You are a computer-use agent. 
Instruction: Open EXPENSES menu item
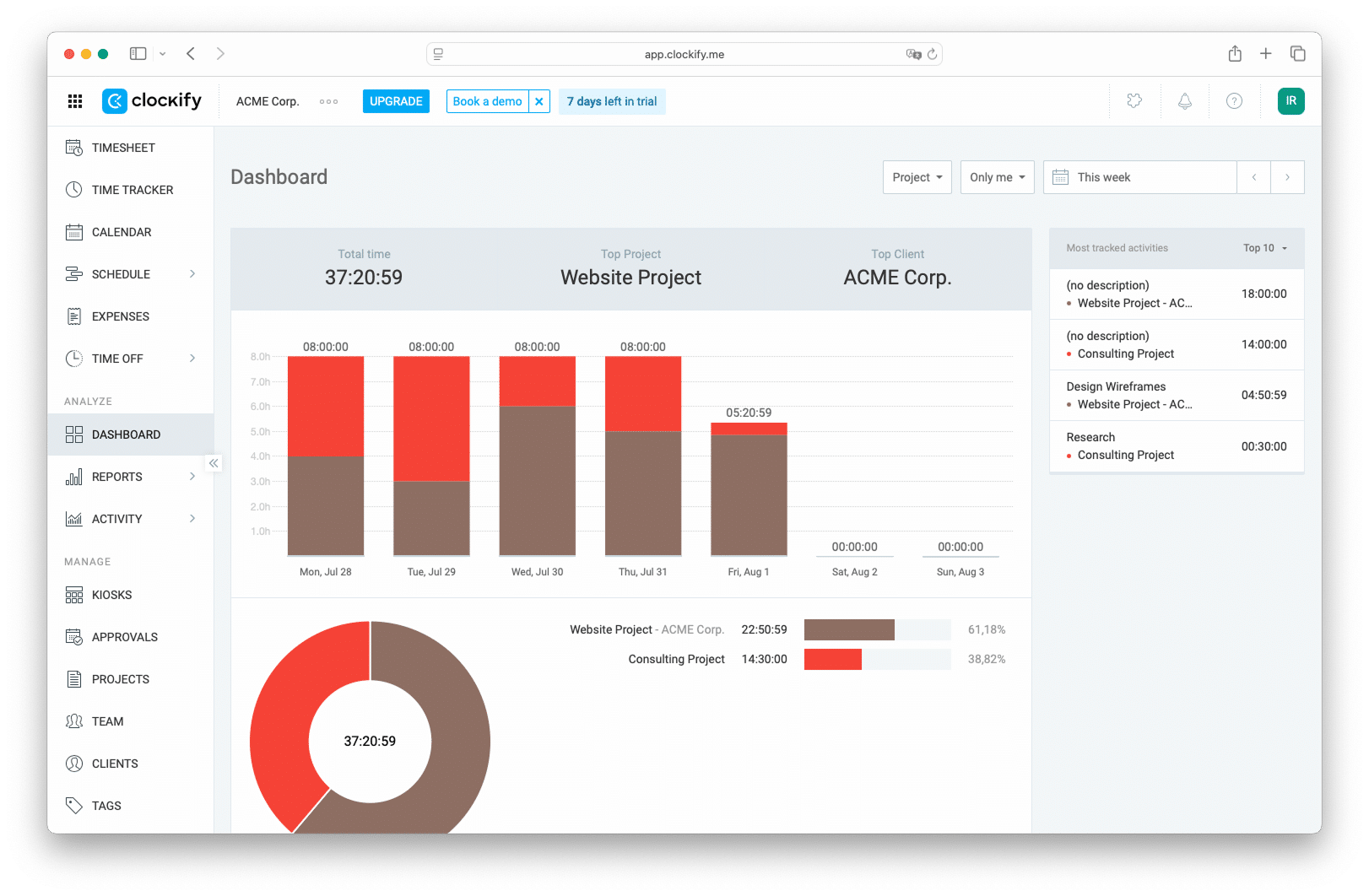click(x=131, y=316)
